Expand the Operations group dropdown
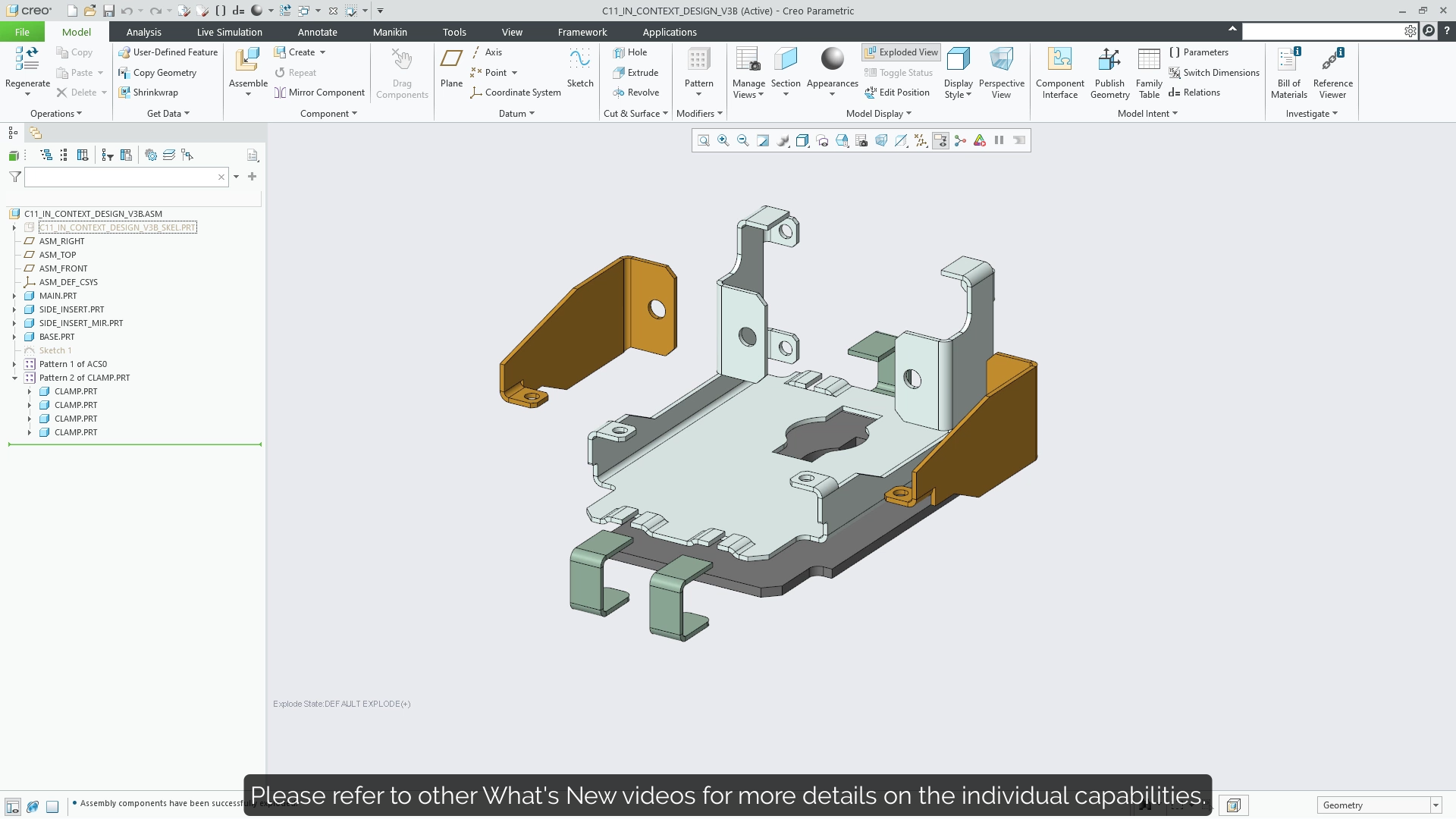The image size is (1456, 819). (x=56, y=114)
